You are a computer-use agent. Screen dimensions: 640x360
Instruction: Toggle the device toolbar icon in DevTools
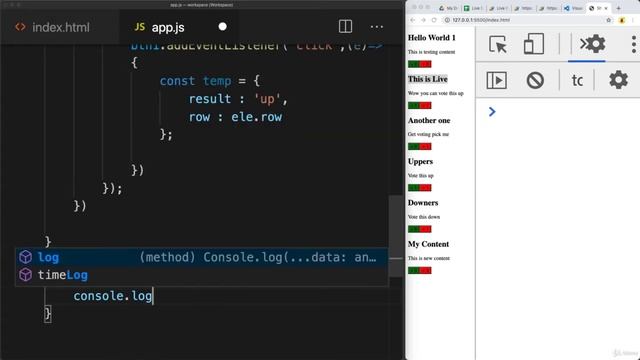pyautogui.click(x=534, y=44)
